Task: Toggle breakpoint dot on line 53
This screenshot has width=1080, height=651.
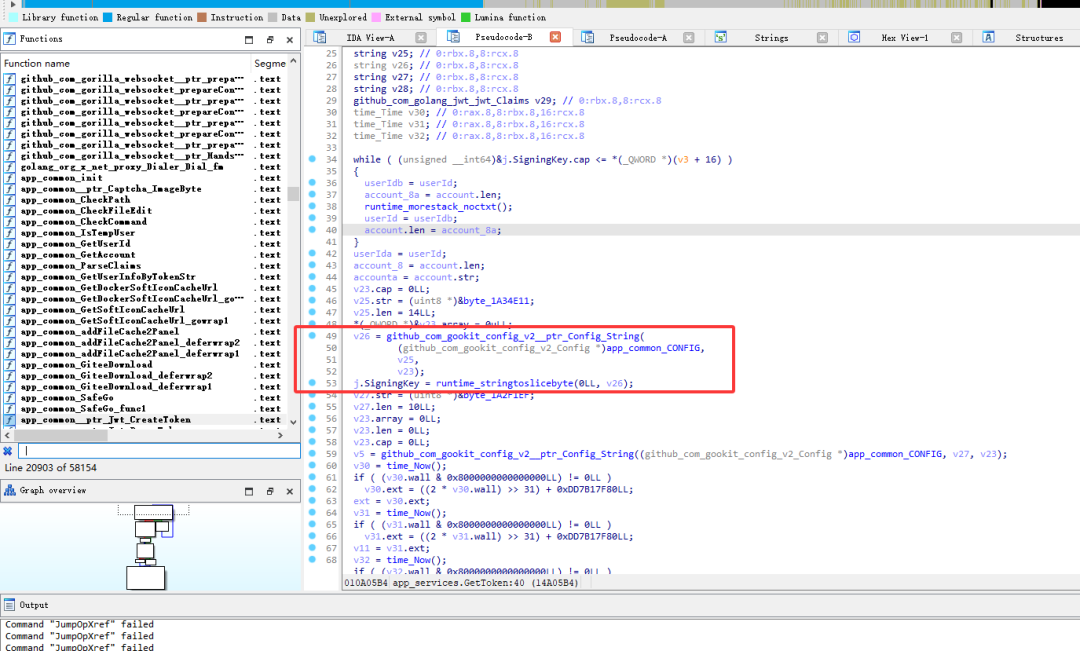Action: (312, 382)
